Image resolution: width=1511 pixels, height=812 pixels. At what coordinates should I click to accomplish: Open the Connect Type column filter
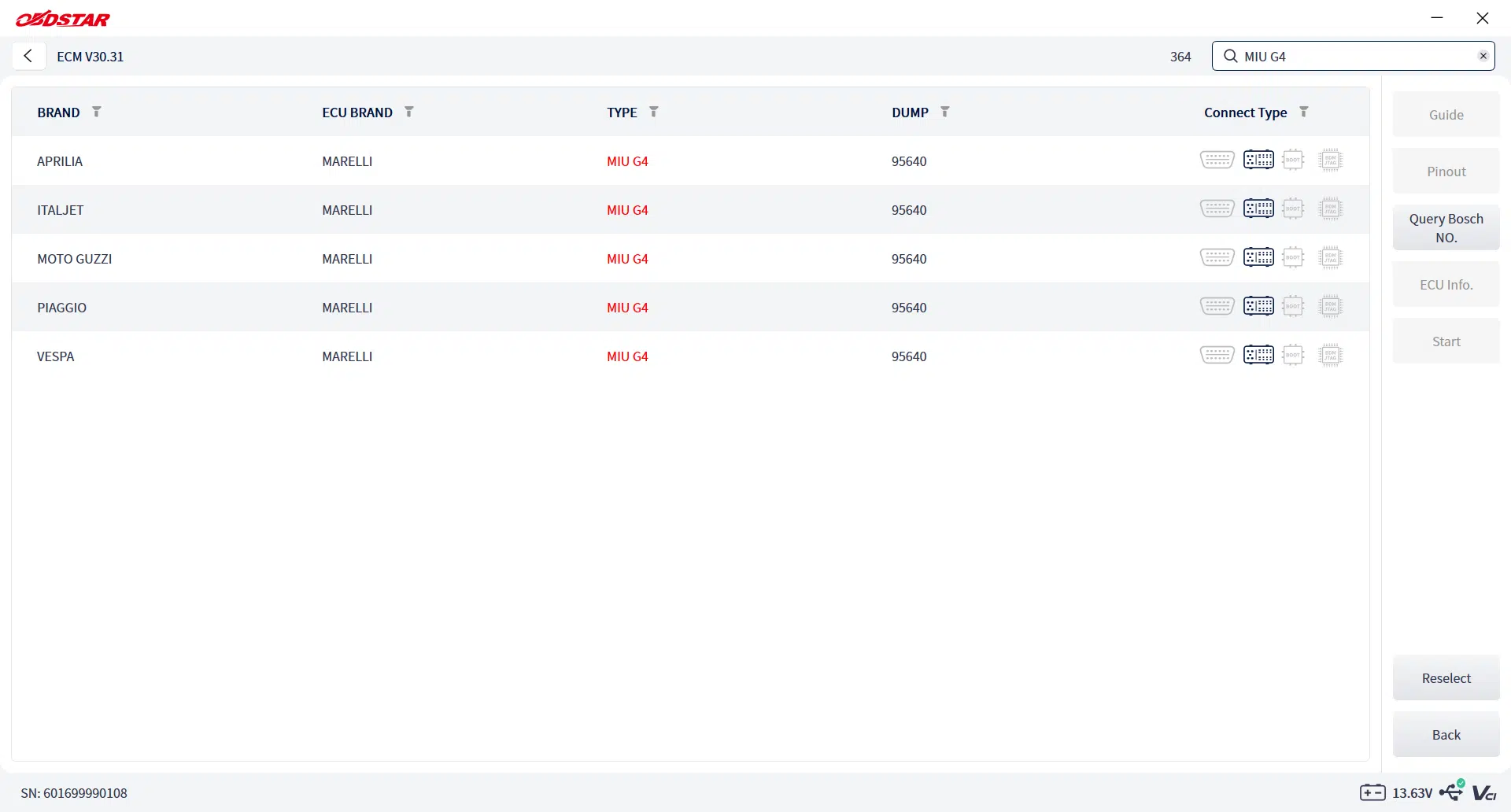pyautogui.click(x=1304, y=112)
